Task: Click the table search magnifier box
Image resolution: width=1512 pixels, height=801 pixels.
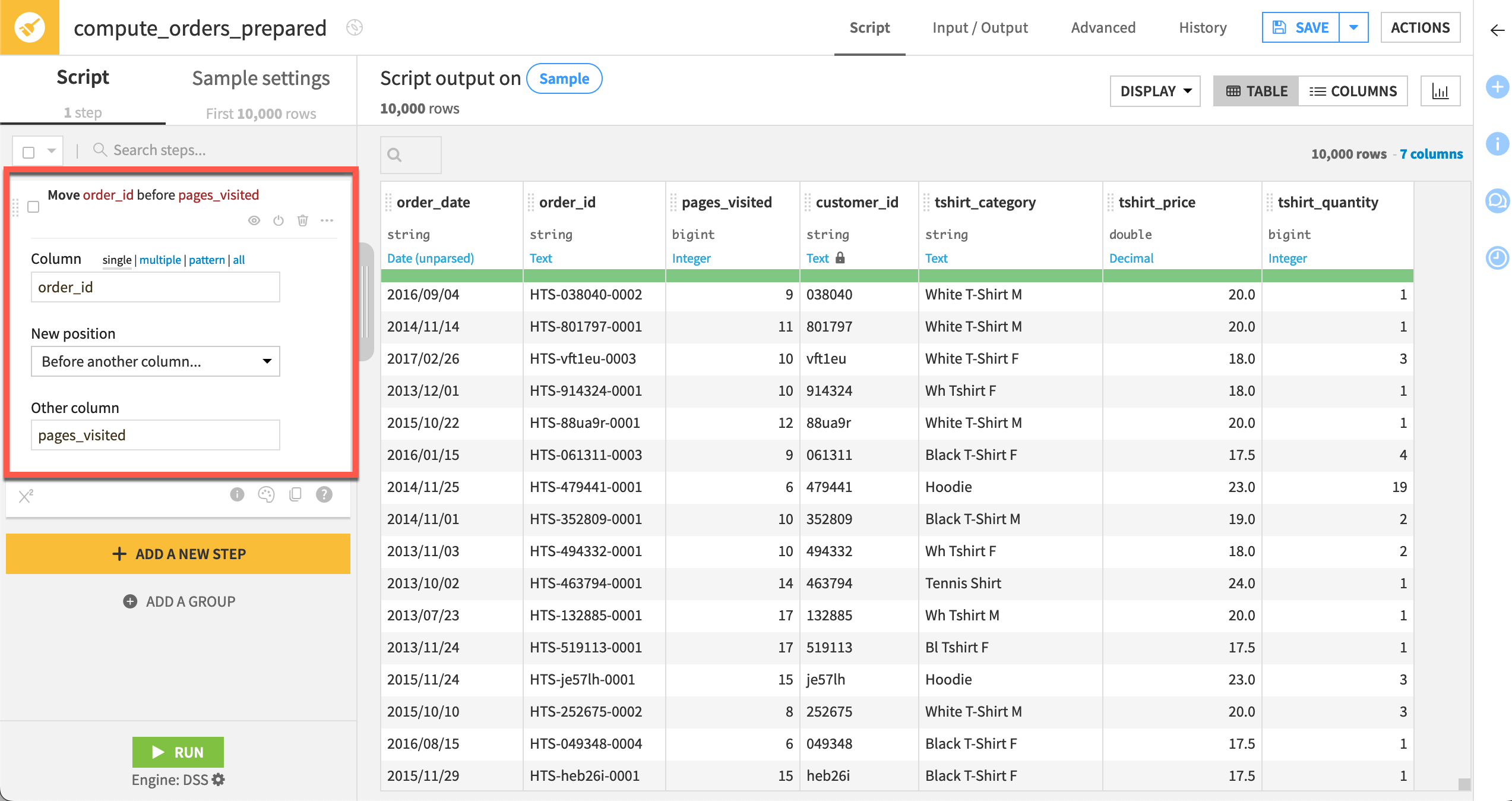Action: (410, 155)
